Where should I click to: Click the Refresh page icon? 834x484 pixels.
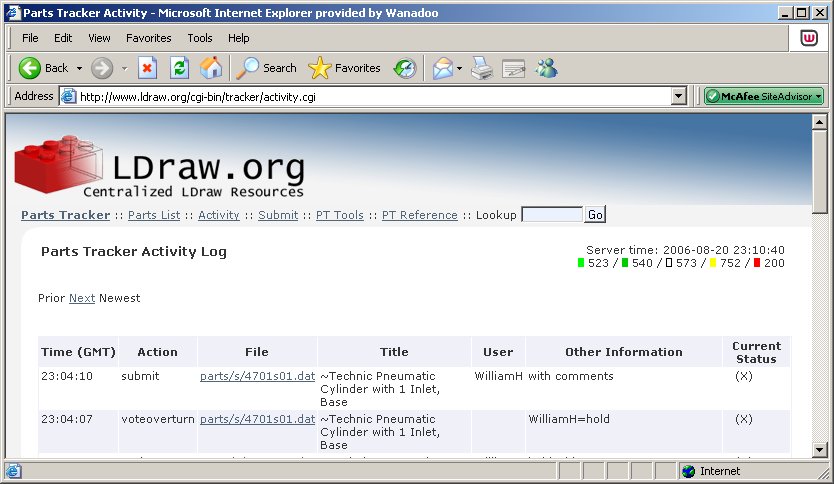179,68
